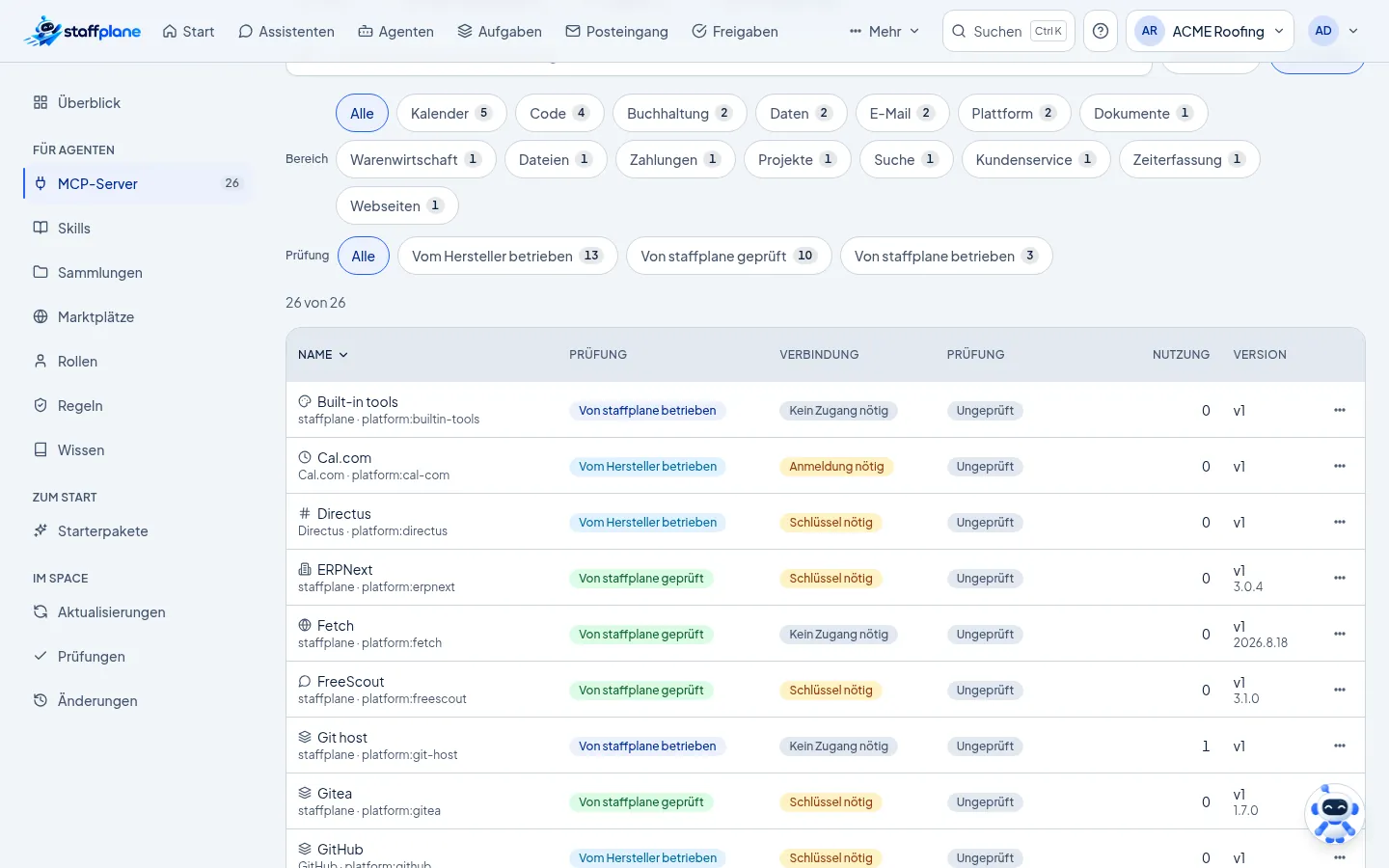Open the AD user account menu
1389x868 pixels.
pos(1333,31)
